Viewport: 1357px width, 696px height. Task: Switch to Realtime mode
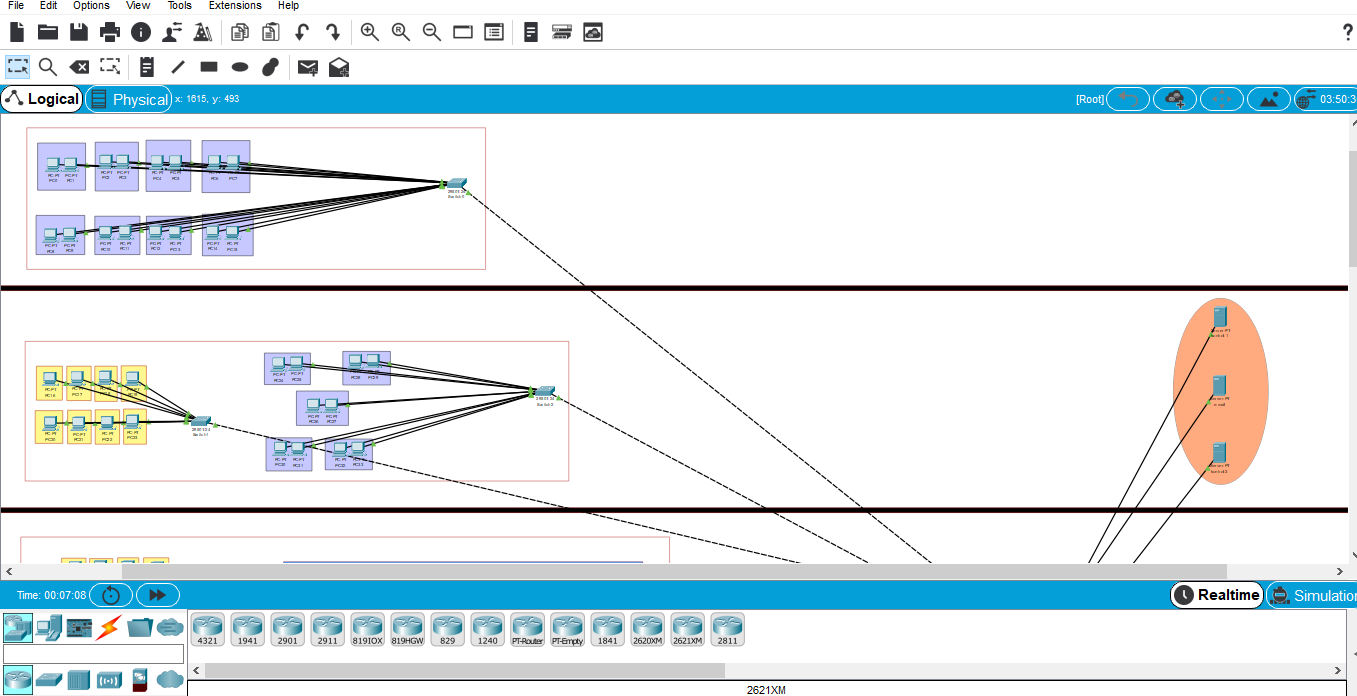1217,595
